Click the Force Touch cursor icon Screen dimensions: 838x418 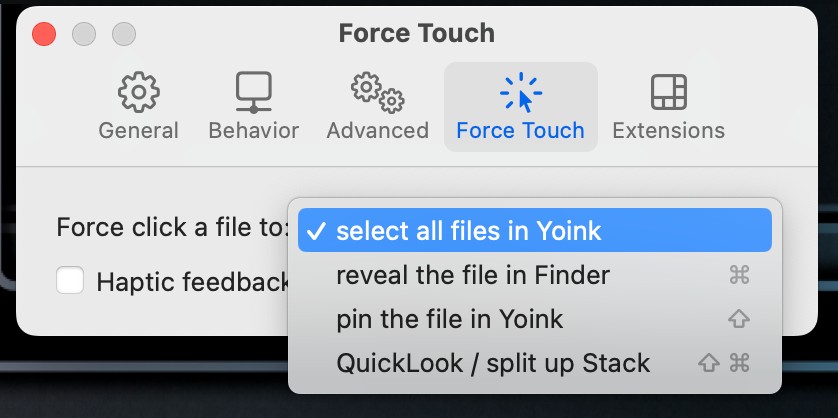click(x=520, y=93)
